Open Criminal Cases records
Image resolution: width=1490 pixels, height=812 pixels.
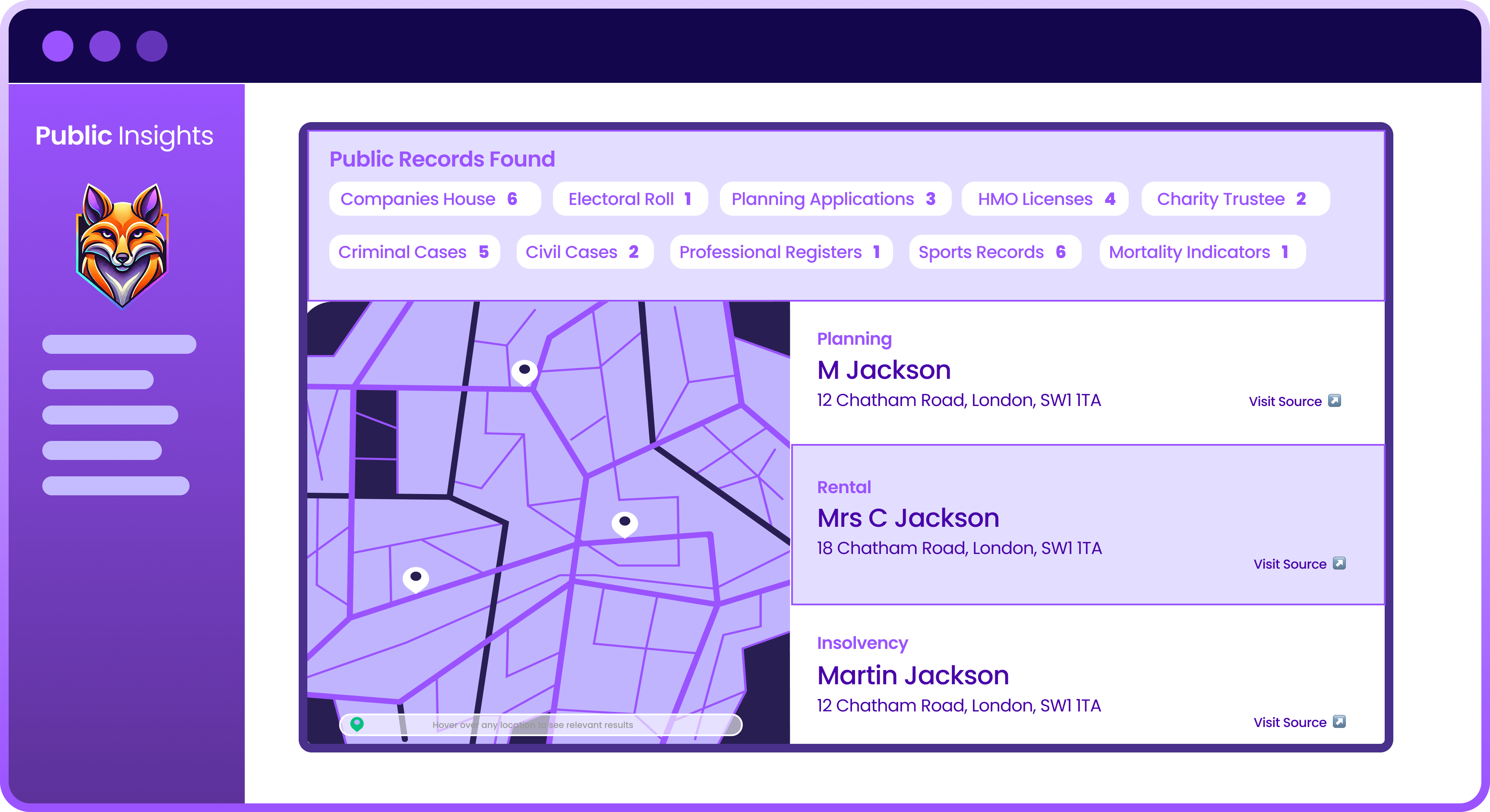click(x=415, y=252)
